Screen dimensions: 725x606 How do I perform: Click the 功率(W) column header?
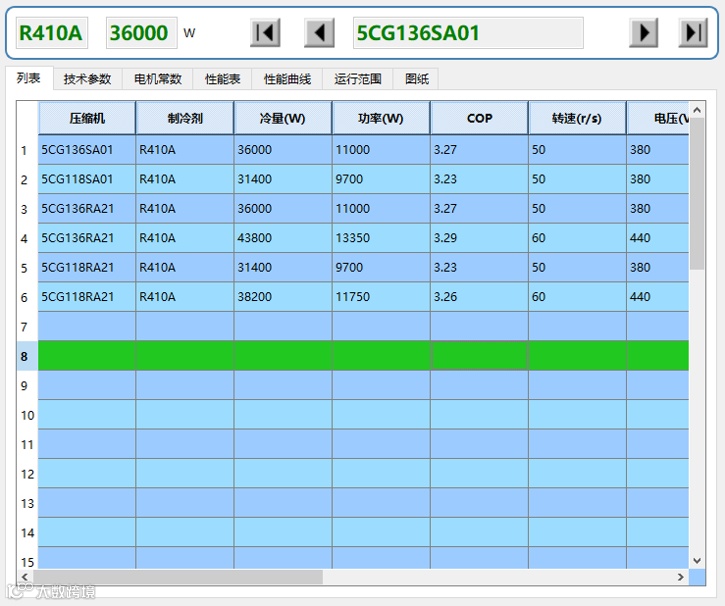[x=381, y=118]
